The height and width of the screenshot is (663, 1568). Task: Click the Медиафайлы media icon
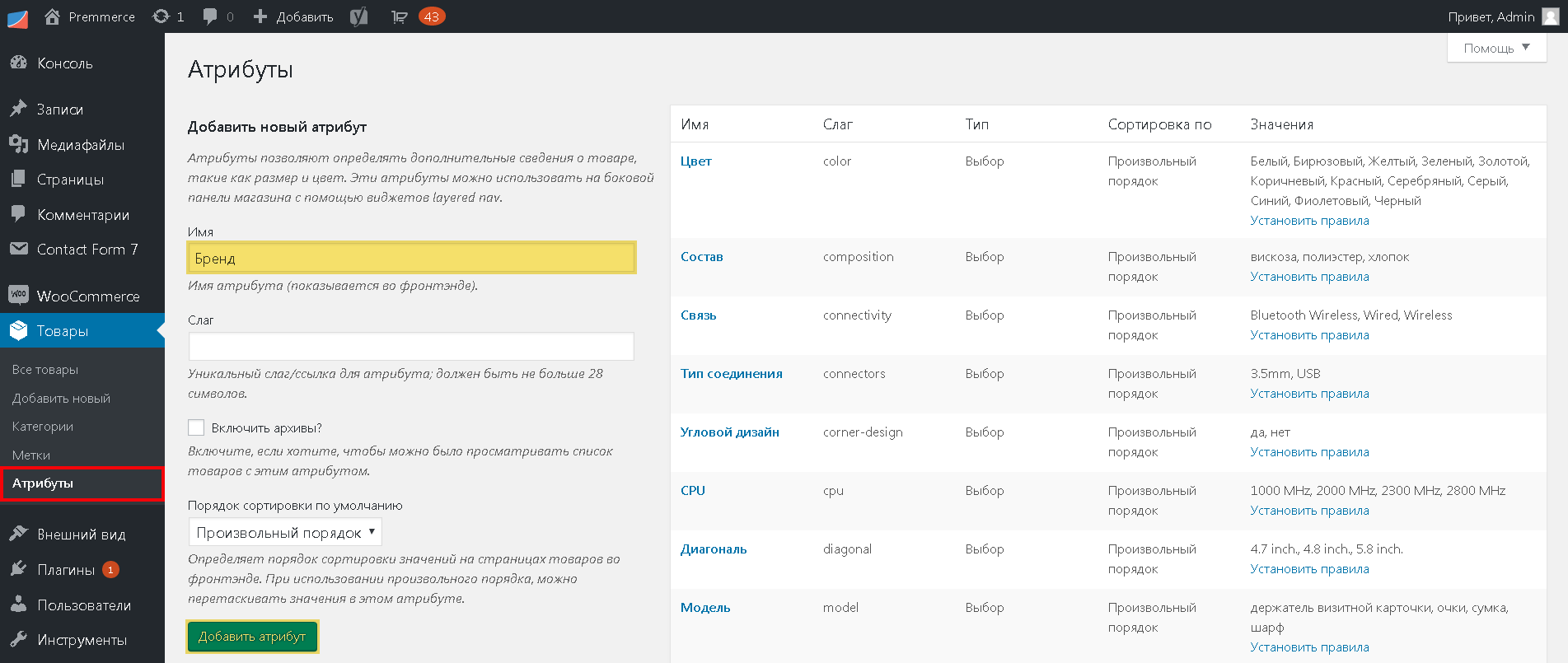click(x=18, y=144)
